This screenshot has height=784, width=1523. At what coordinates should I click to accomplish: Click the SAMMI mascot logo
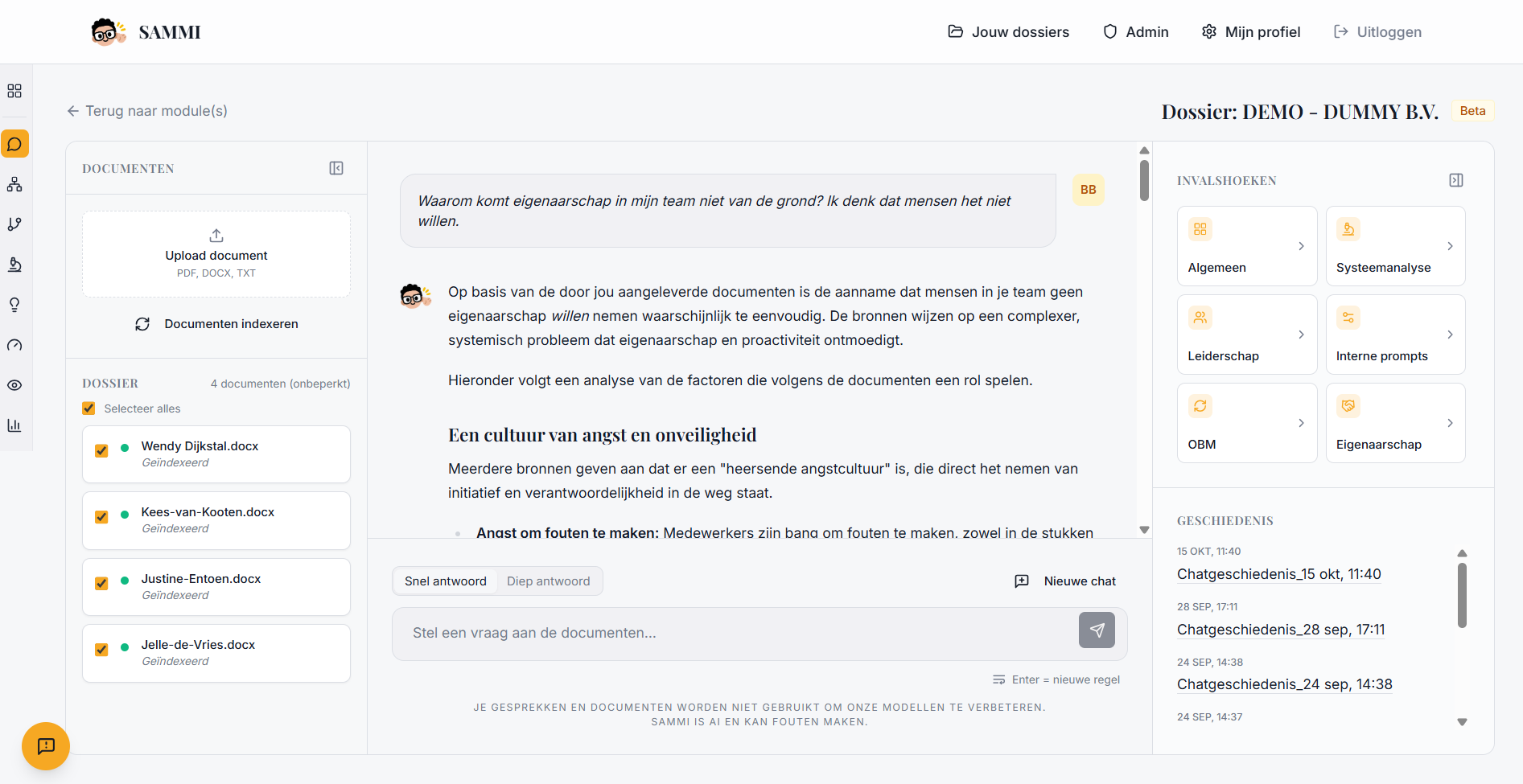tap(109, 32)
